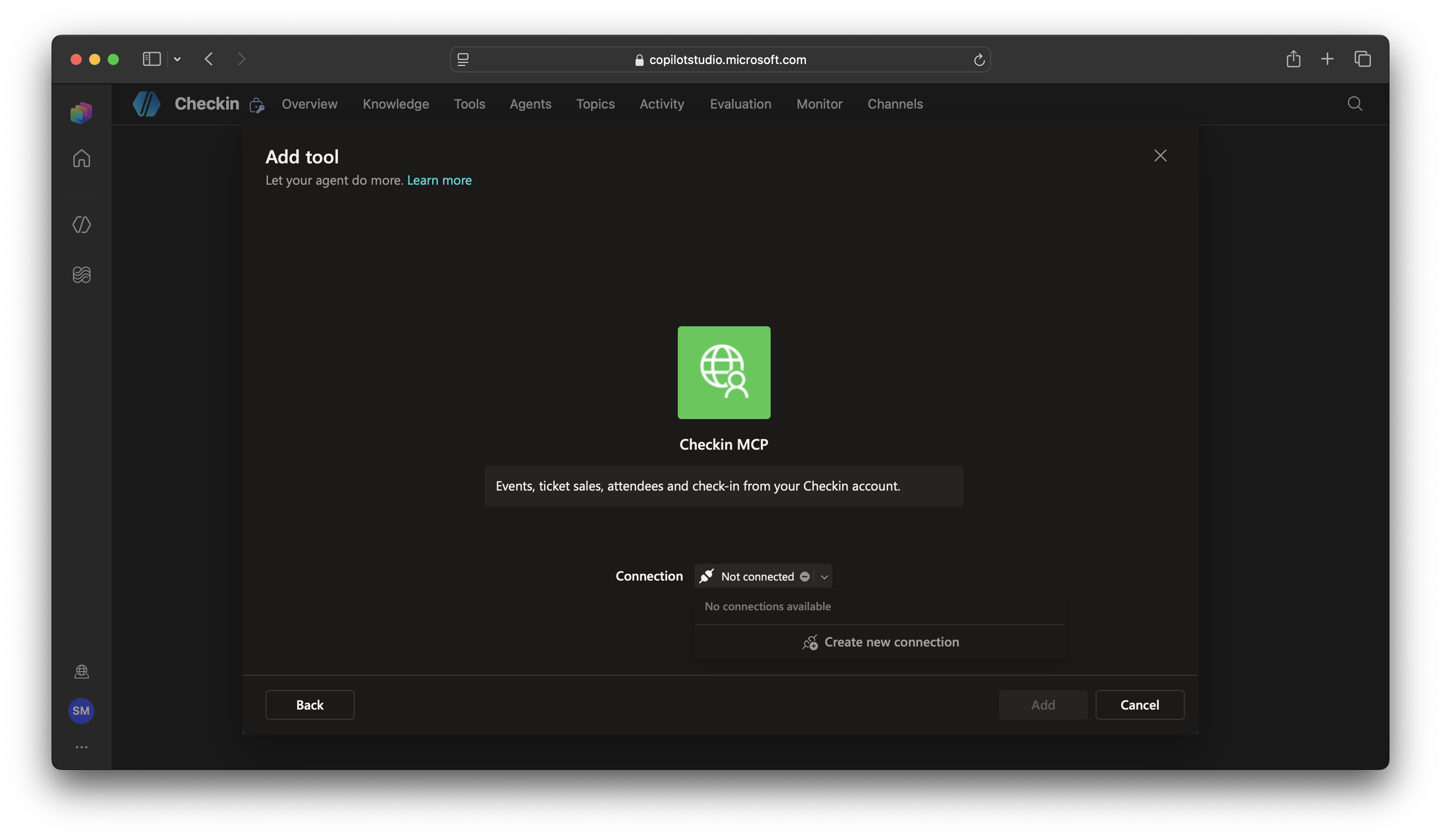Click the page settings icon in address bar
This screenshot has width=1441, height=840.
(x=463, y=59)
